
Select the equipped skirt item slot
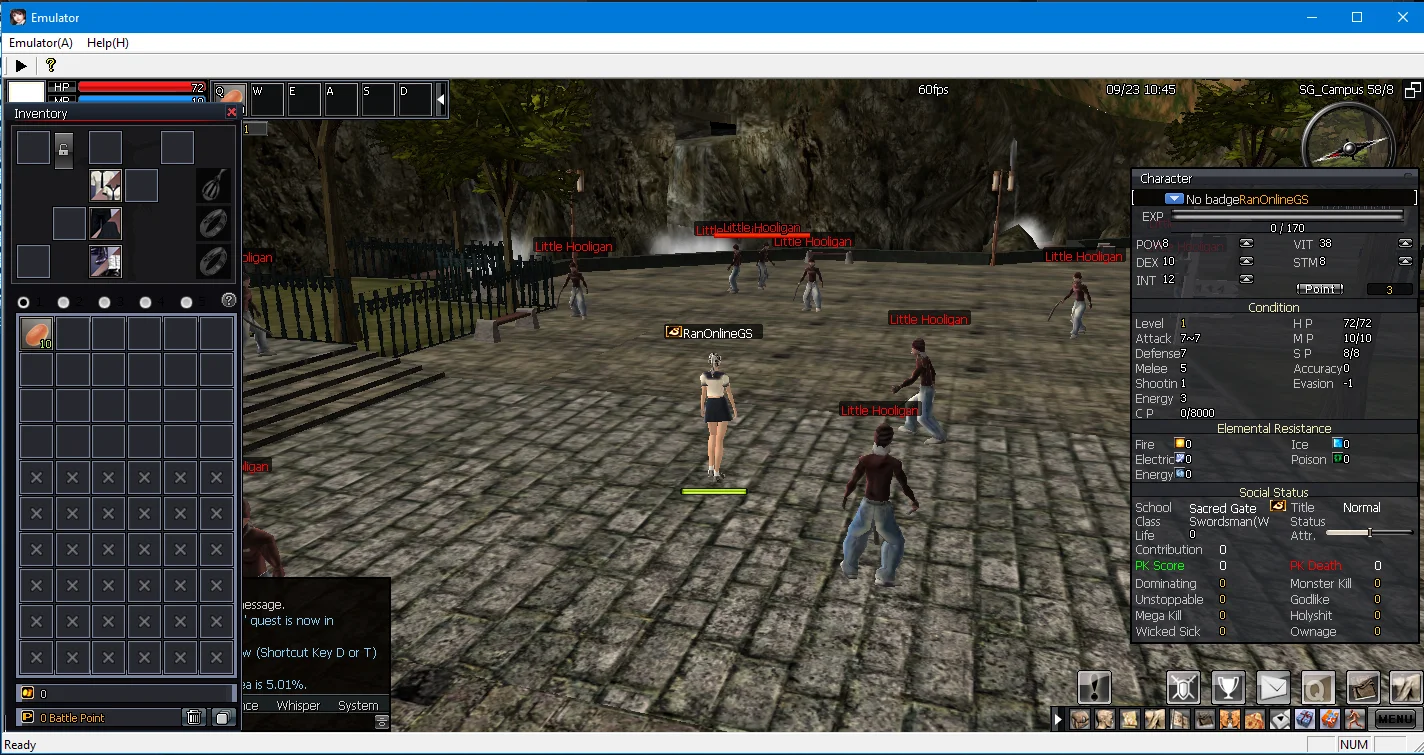[105, 223]
